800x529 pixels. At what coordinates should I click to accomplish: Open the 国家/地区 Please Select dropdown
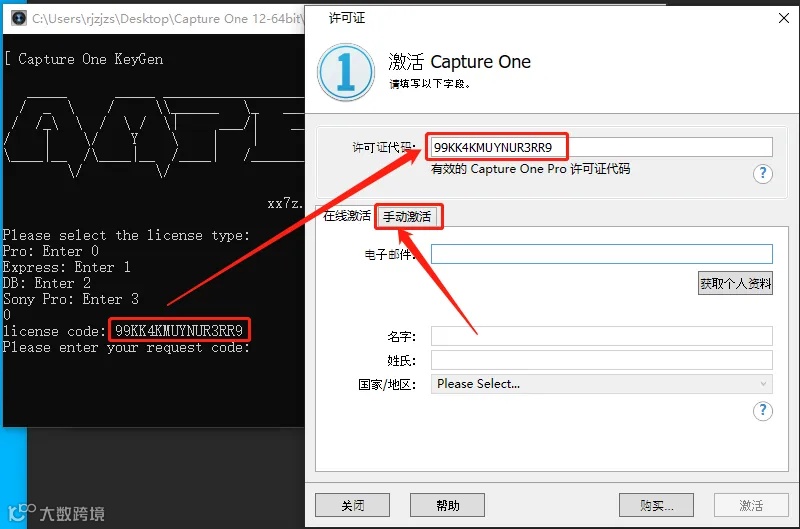602,384
